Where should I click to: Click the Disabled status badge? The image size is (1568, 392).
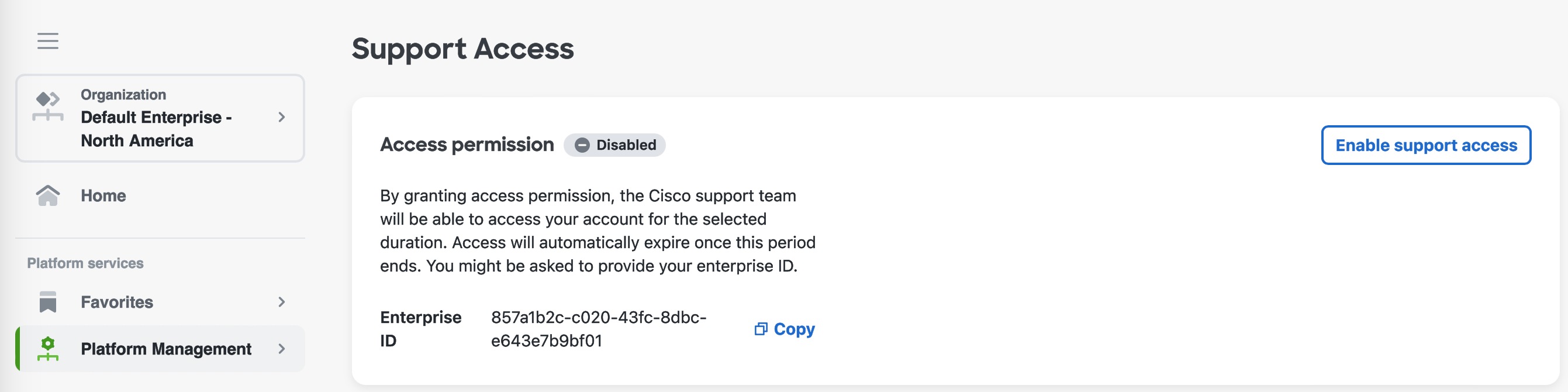[614, 145]
